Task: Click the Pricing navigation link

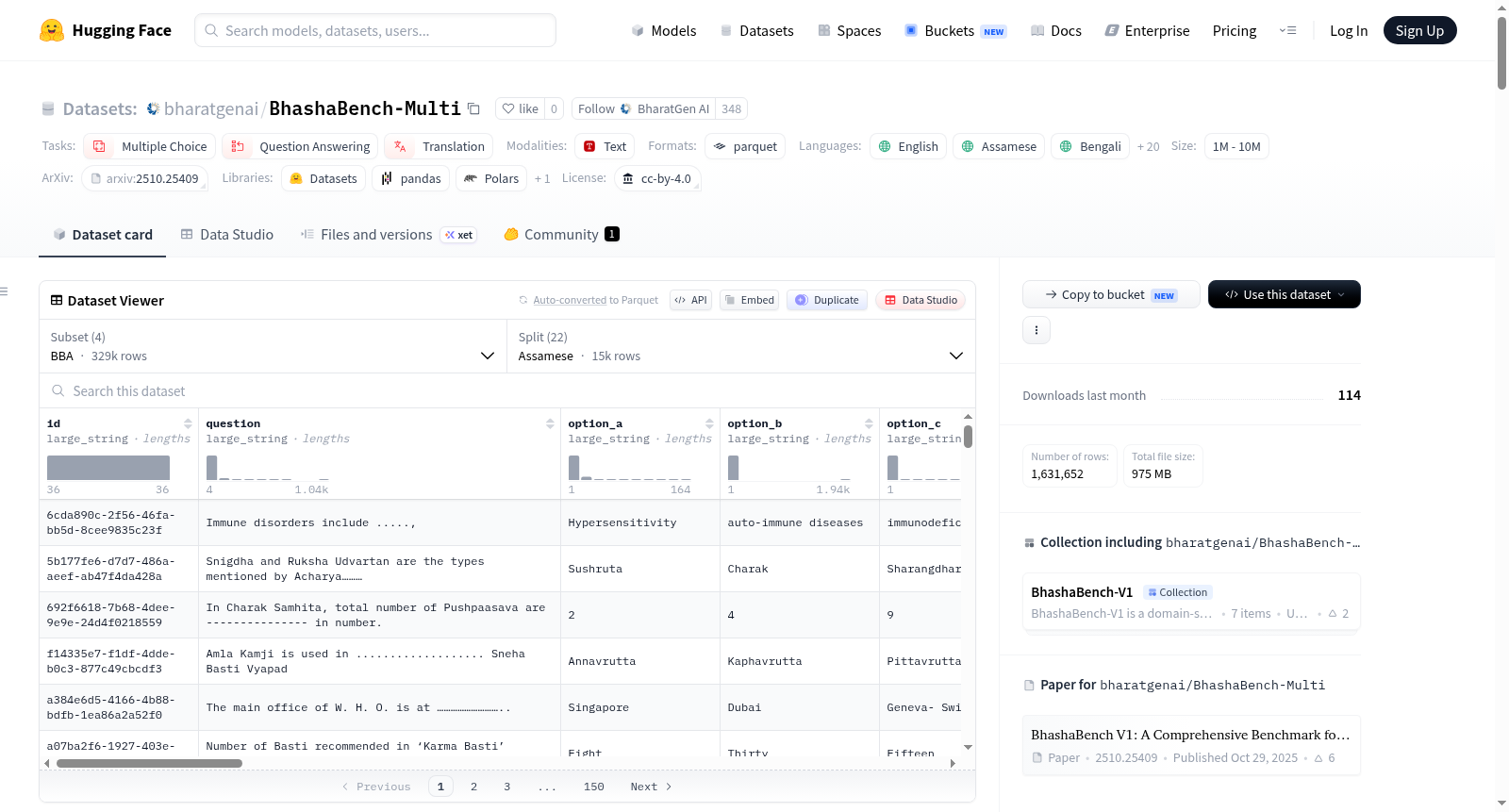Action: (x=1235, y=30)
